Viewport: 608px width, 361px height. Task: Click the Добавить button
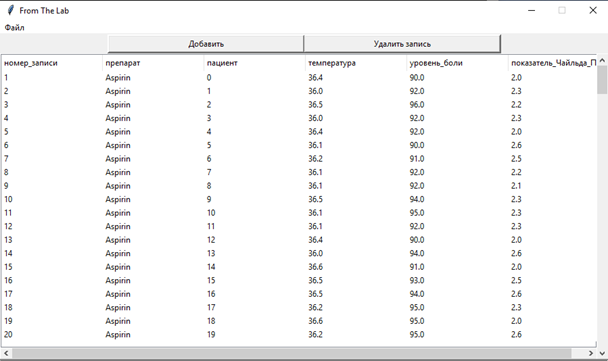click(206, 44)
